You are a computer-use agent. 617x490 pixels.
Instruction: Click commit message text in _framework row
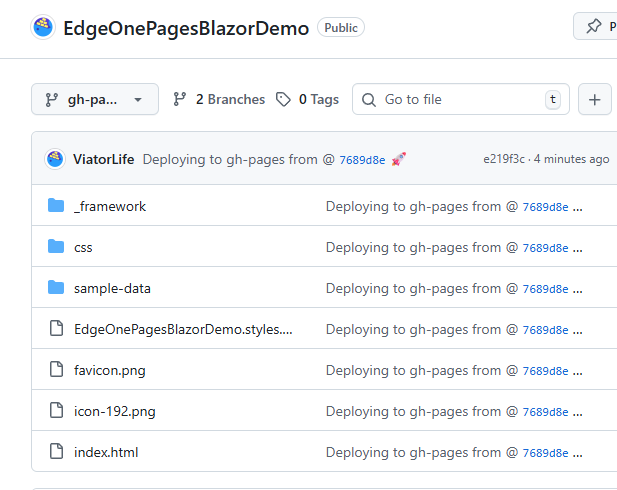pos(422,207)
